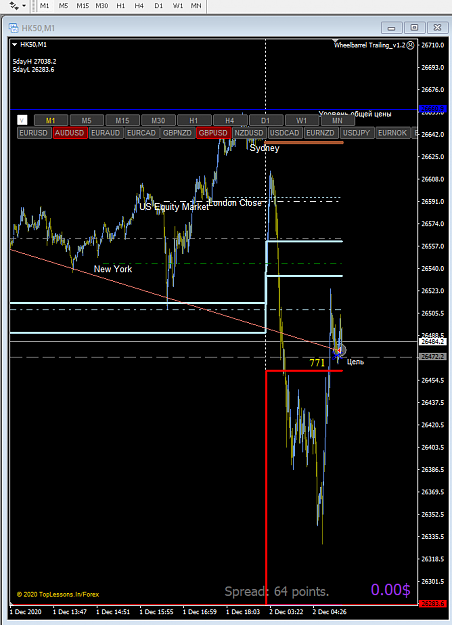Minimize the HK50,M1 chart window
The width and height of the screenshot is (452, 625).
tap(391, 28)
